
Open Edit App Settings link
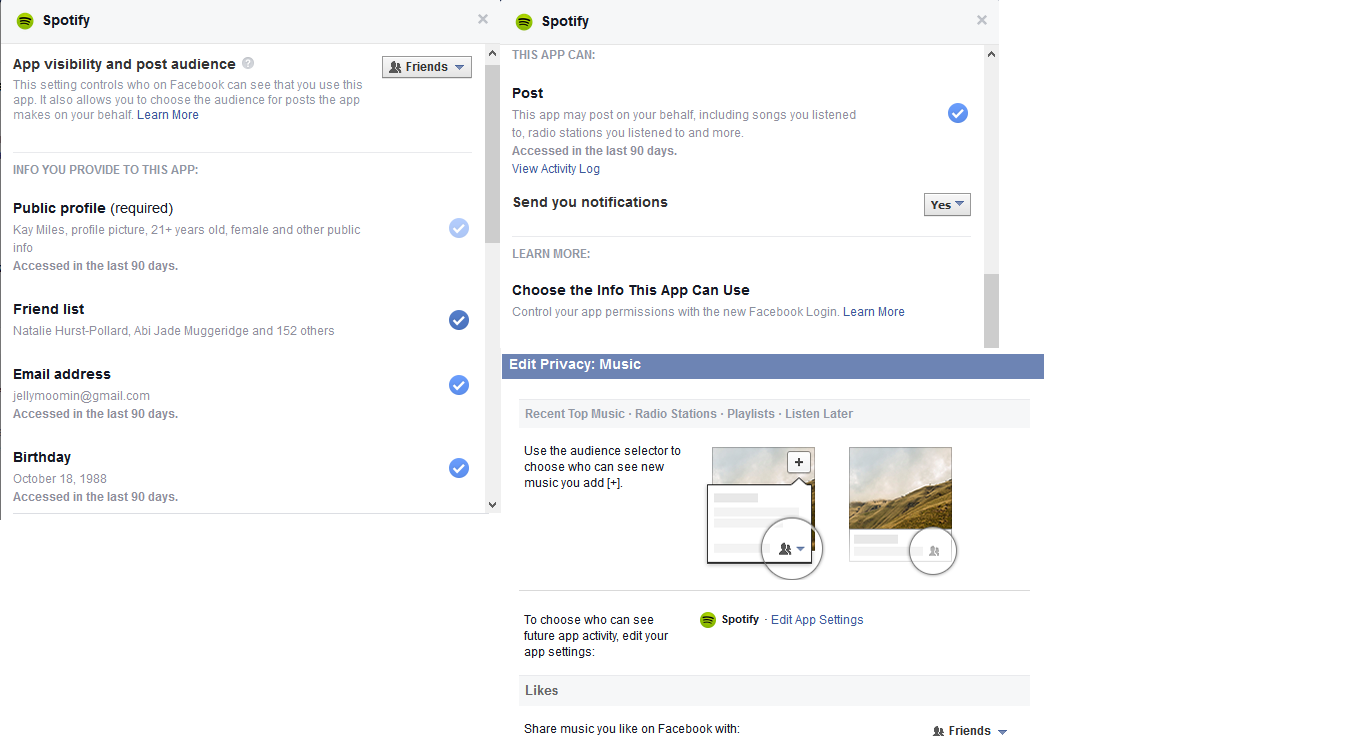point(817,620)
